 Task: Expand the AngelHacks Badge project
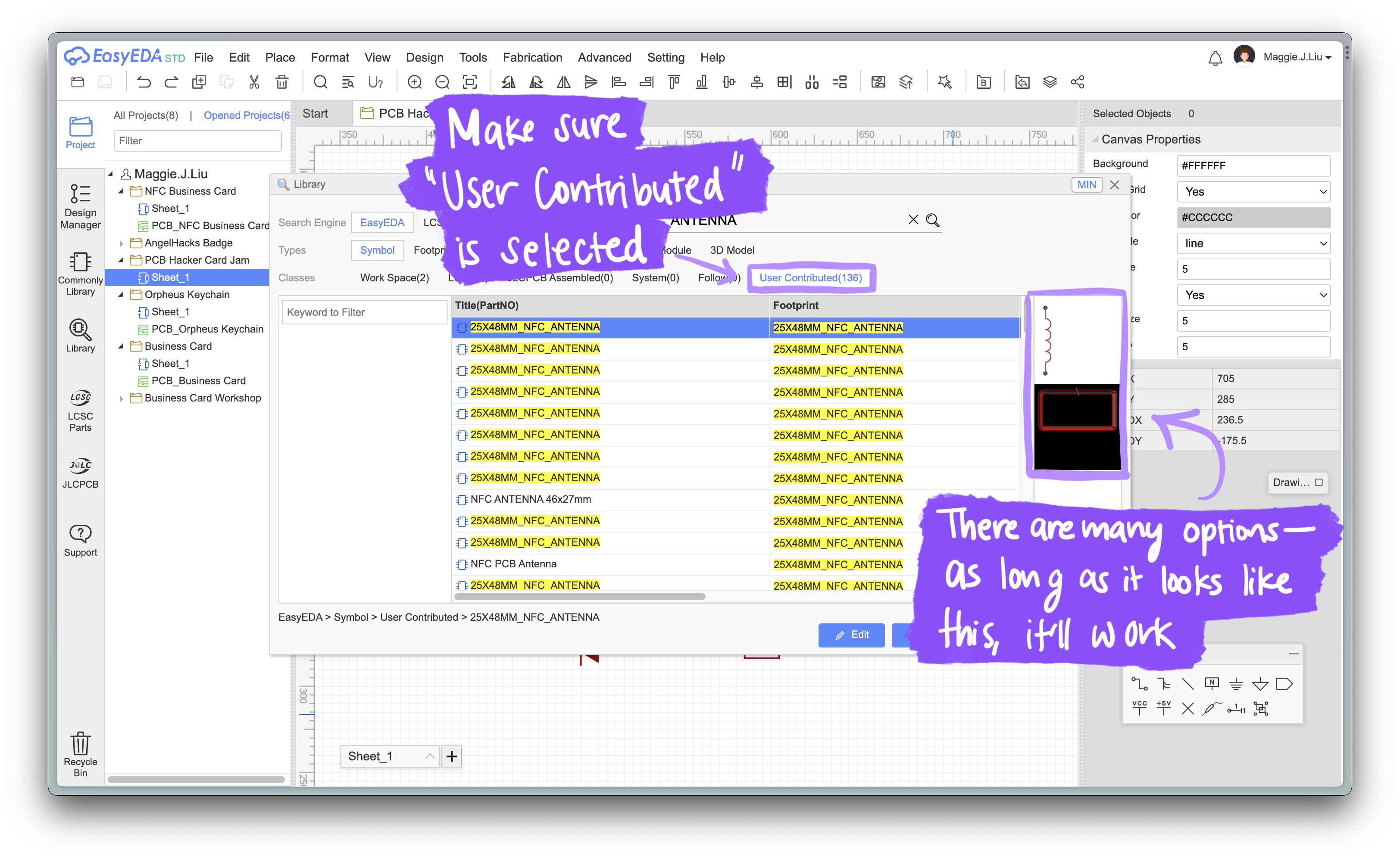click(x=121, y=243)
